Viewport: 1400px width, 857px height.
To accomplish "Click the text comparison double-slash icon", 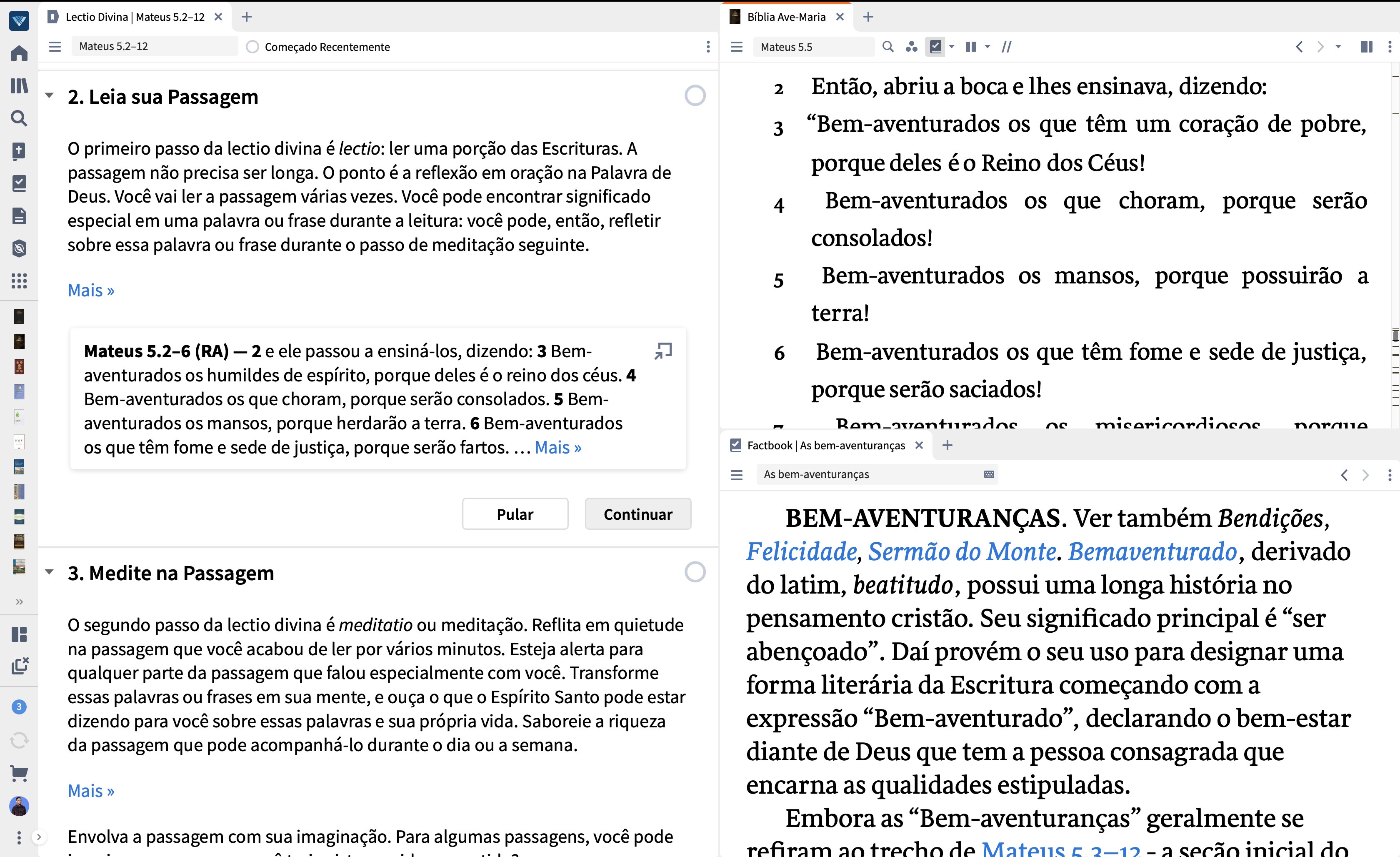I will tap(1006, 47).
